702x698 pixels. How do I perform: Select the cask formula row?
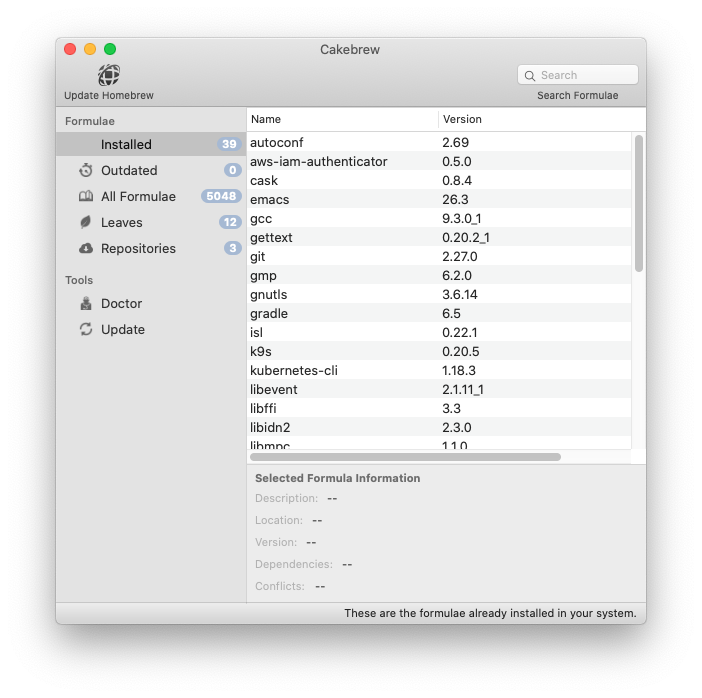coord(439,180)
